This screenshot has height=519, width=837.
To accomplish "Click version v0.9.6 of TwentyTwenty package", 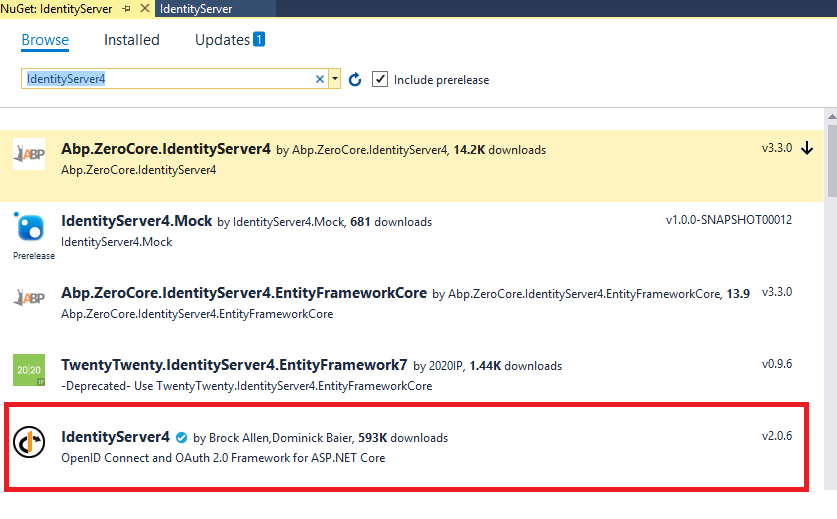I will (x=777, y=364).
